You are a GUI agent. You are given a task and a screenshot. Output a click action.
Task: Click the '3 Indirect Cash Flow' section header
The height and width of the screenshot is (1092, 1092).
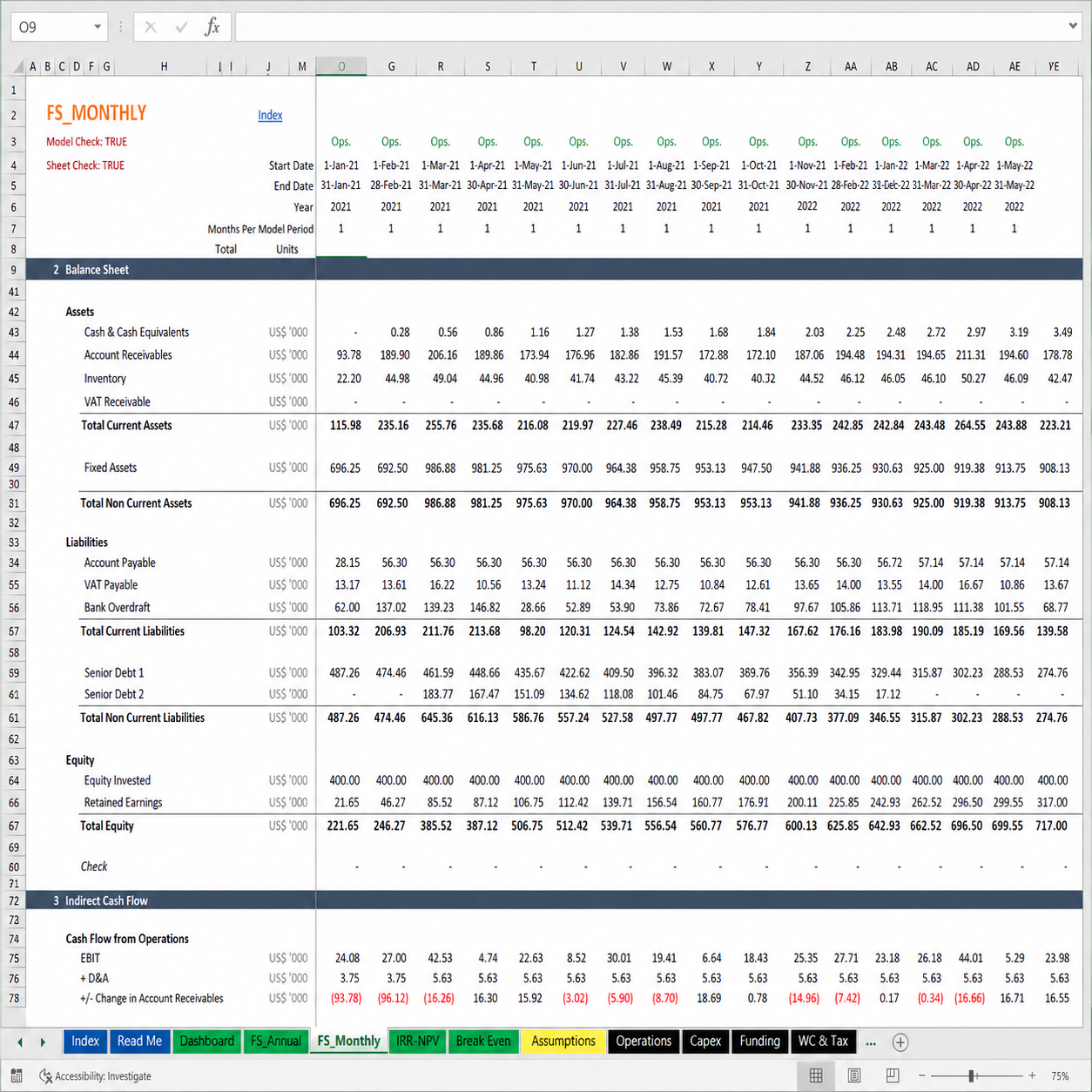pos(100,901)
